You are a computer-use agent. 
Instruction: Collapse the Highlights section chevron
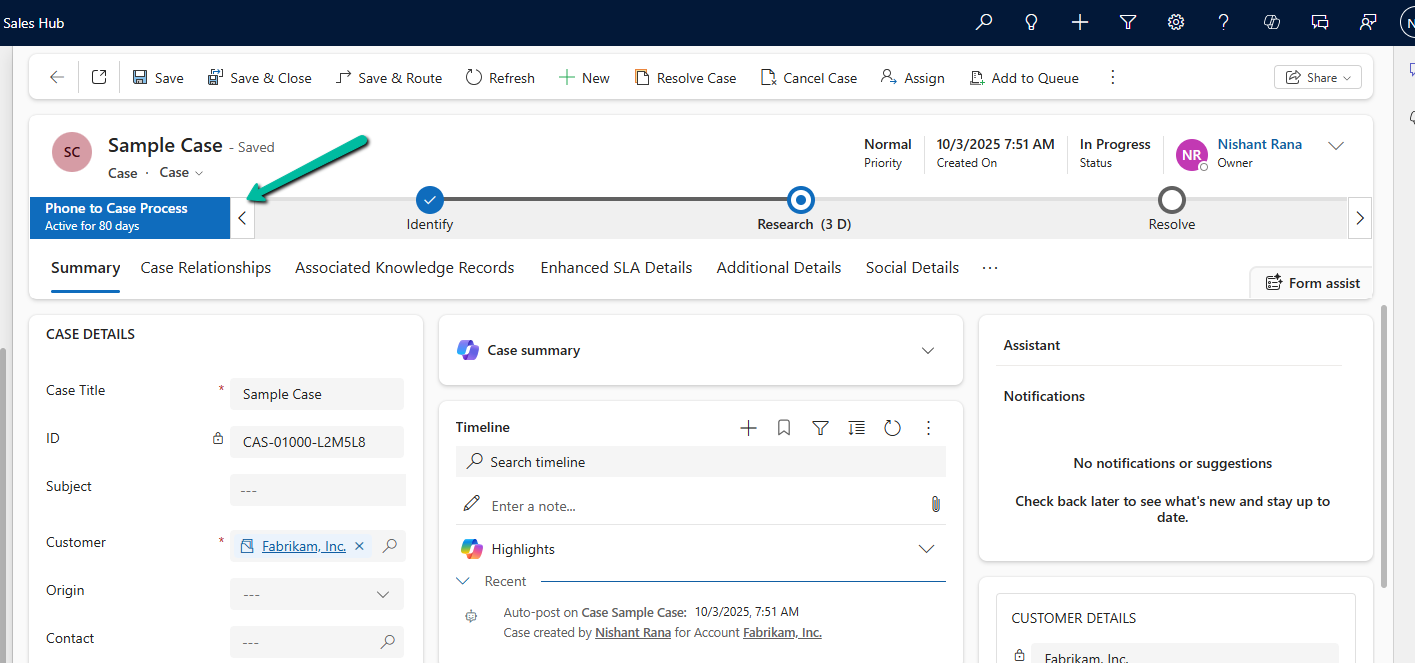926,549
